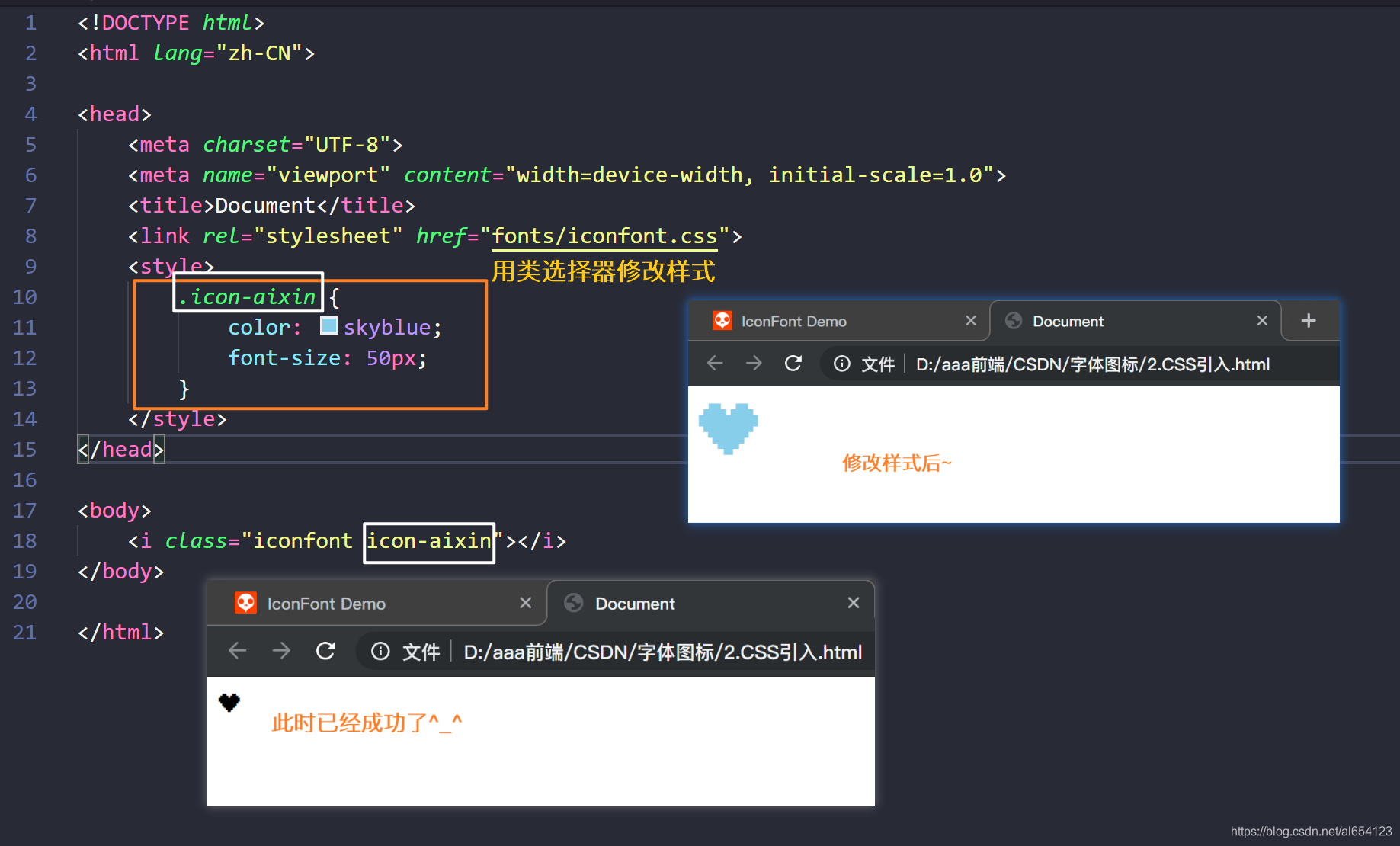Viewport: 1400px width, 846px height.
Task: Switch to IconFont Demo tab in lower browser
Action: [x=377, y=604]
